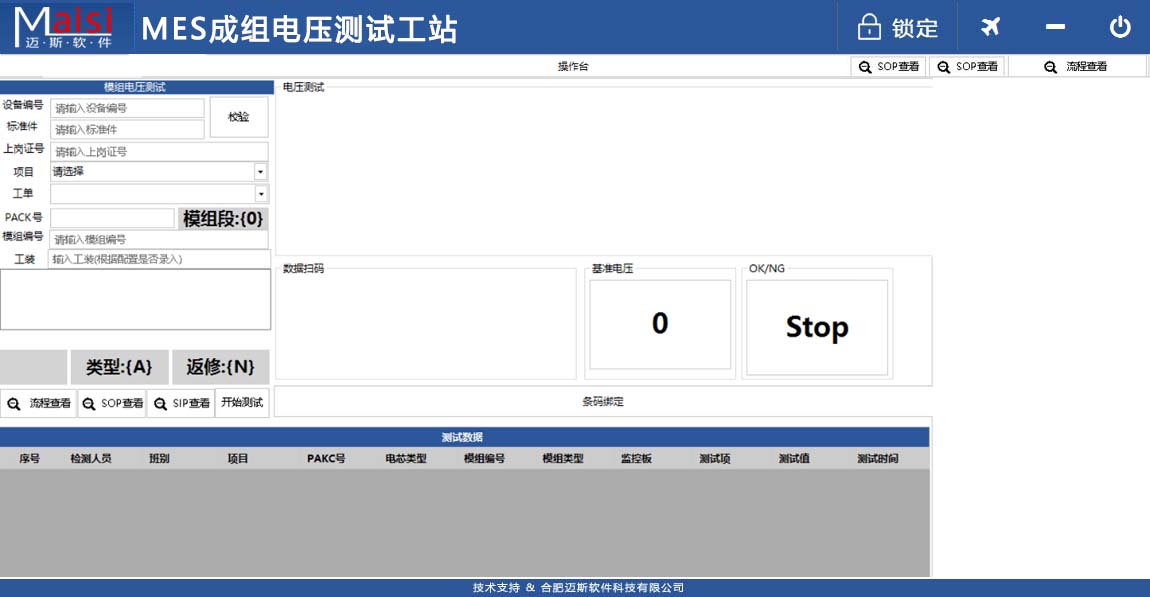This screenshot has height=597, width=1150.
Task: Click the PACK号 input field
Action: [111, 217]
